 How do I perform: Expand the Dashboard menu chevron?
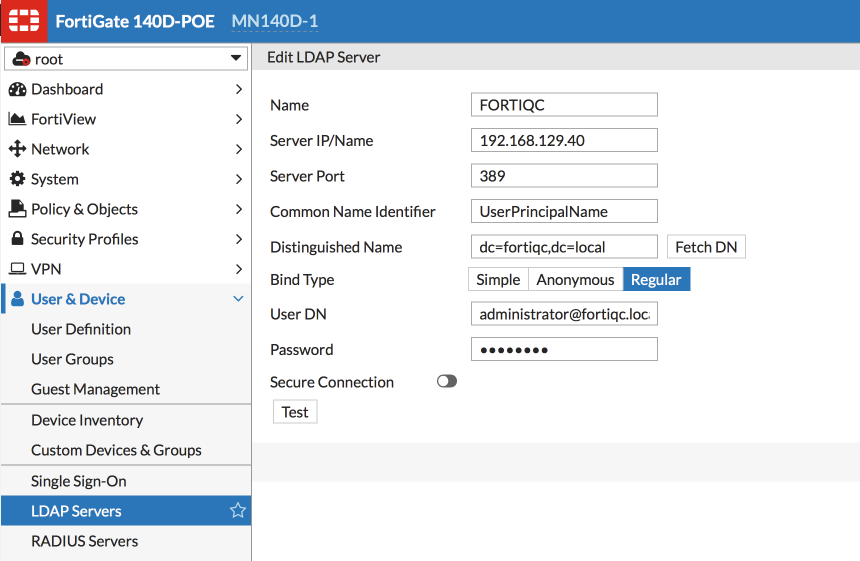pos(239,89)
